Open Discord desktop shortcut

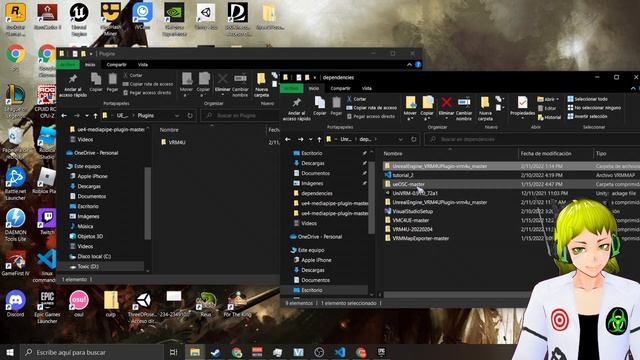pyautogui.click(x=16, y=303)
